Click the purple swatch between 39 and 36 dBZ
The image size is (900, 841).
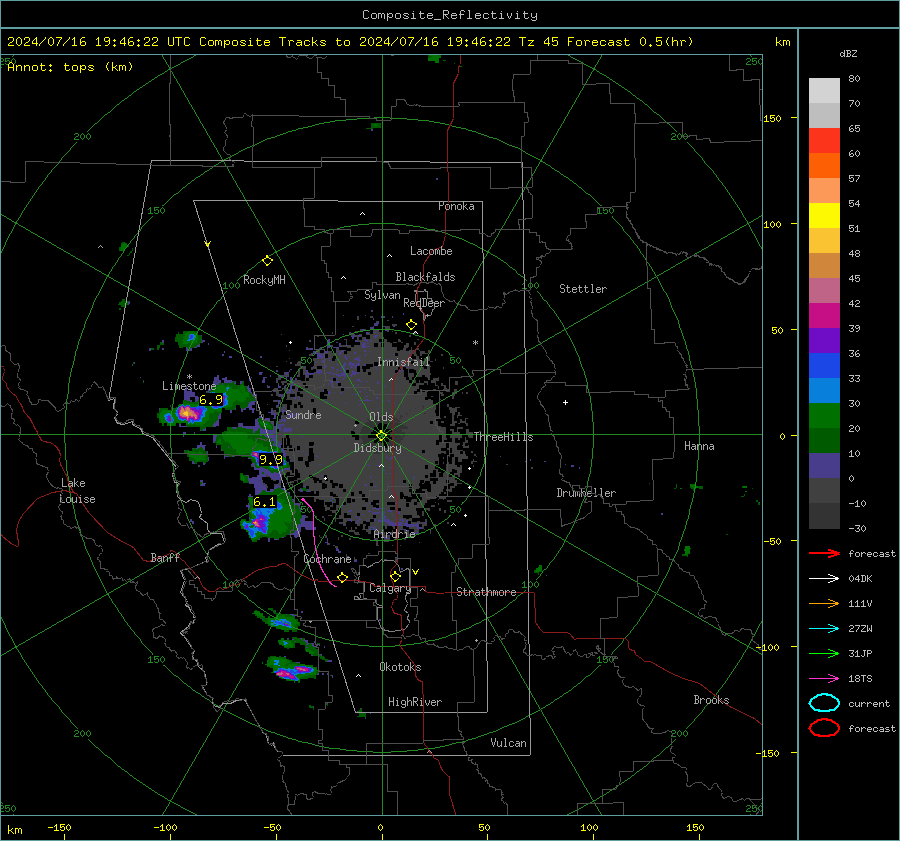pos(824,341)
